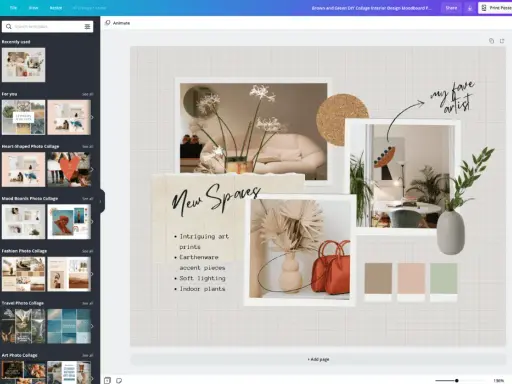Show more Fashion Photo Collage templates arrow
512x384 pixels.
tap(92, 274)
